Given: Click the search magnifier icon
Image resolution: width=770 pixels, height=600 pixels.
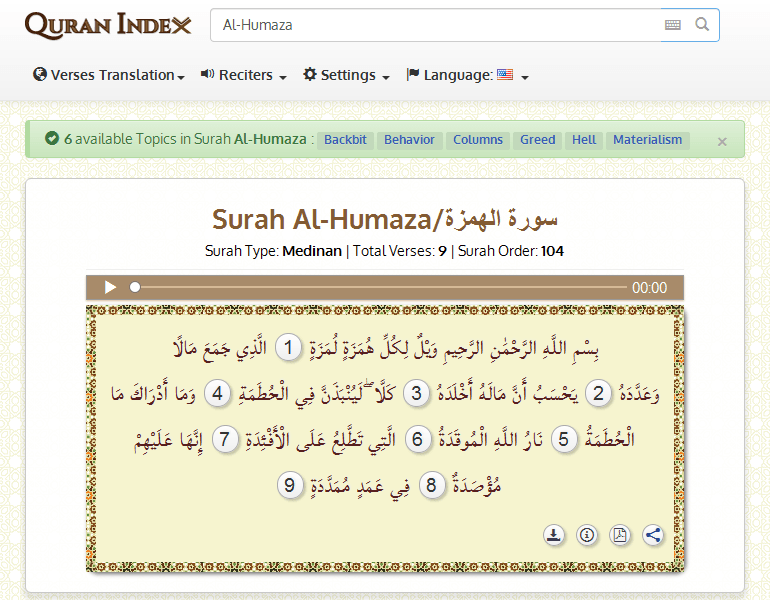Looking at the screenshot, I should point(702,25).
